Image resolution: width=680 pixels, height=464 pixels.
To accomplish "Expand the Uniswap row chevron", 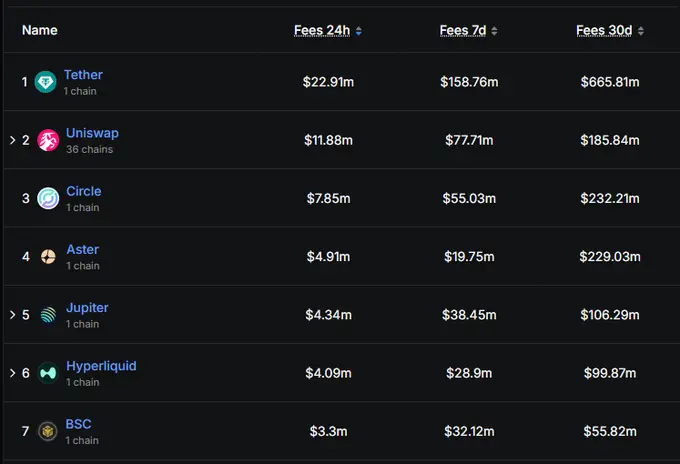I will click(12, 140).
